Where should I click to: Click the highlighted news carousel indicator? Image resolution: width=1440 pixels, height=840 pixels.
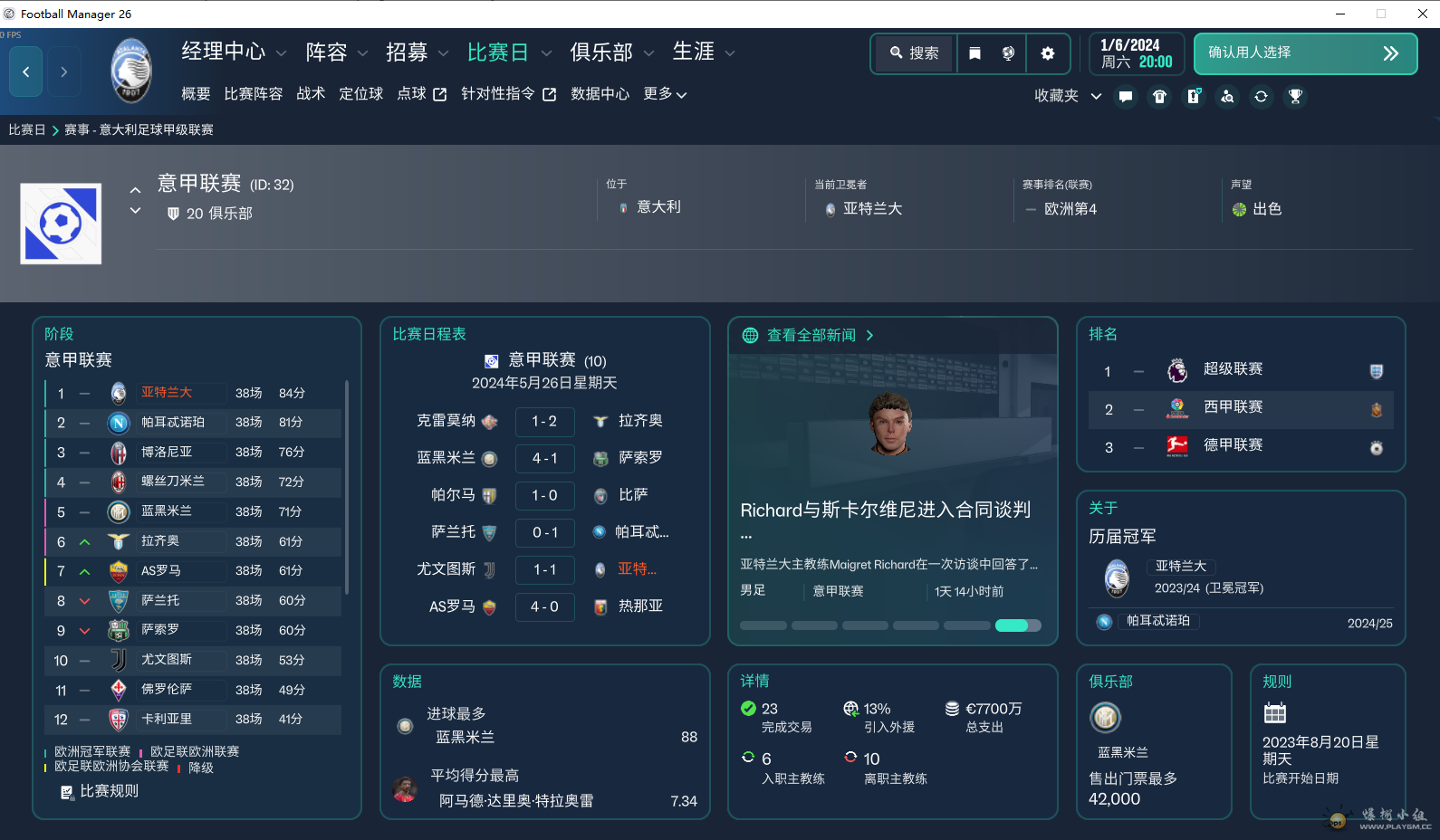point(1017,625)
